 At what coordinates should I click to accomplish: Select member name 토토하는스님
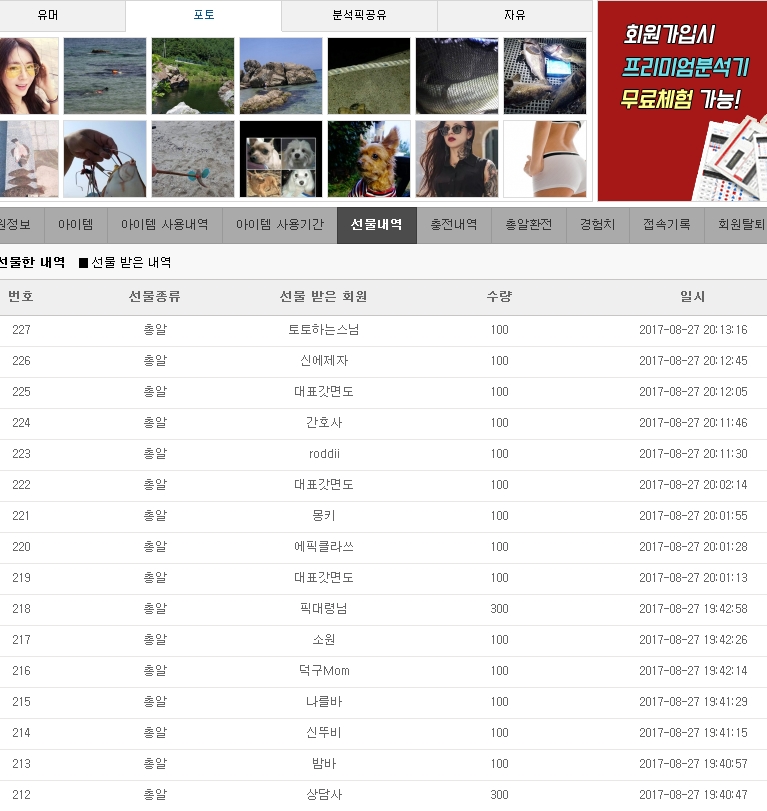tap(324, 329)
